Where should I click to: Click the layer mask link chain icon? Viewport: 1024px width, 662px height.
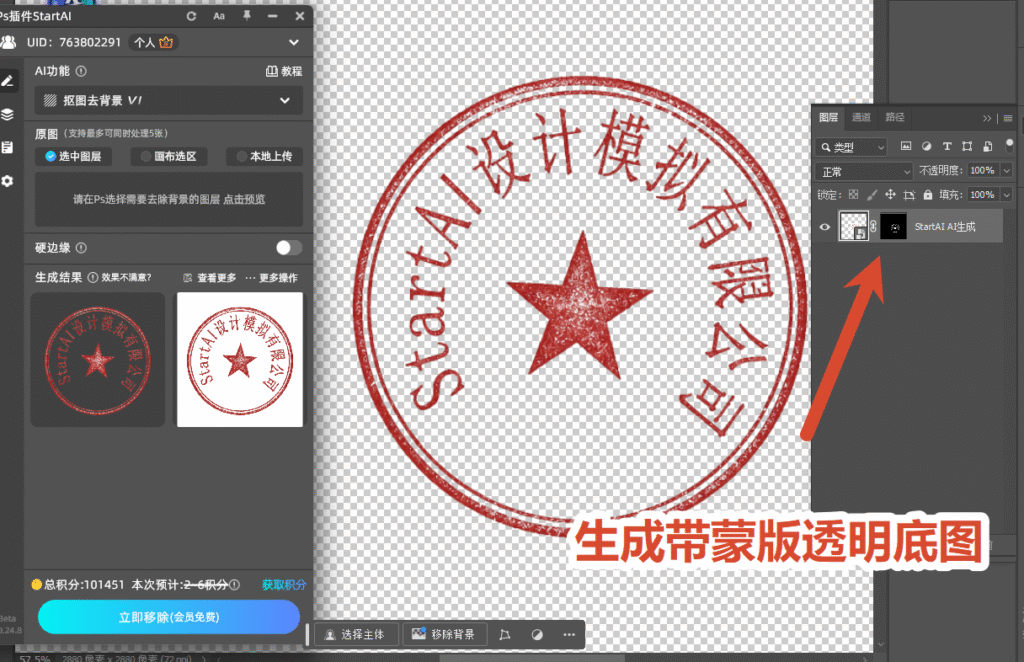(874, 227)
